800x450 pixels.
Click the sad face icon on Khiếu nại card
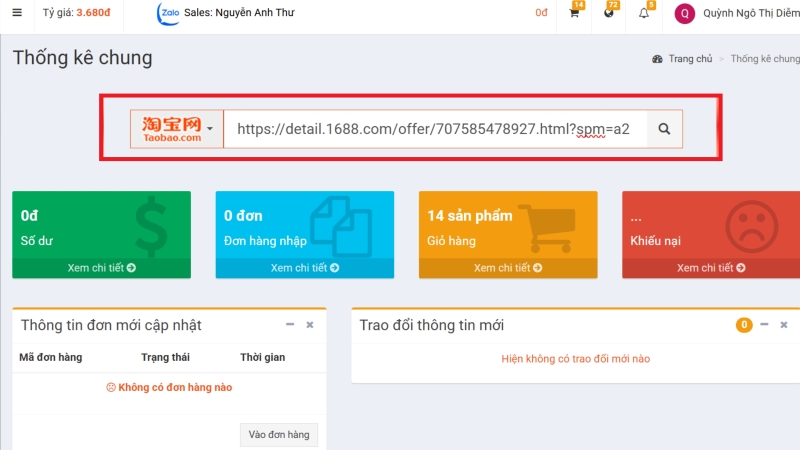click(x=752, y=227)
